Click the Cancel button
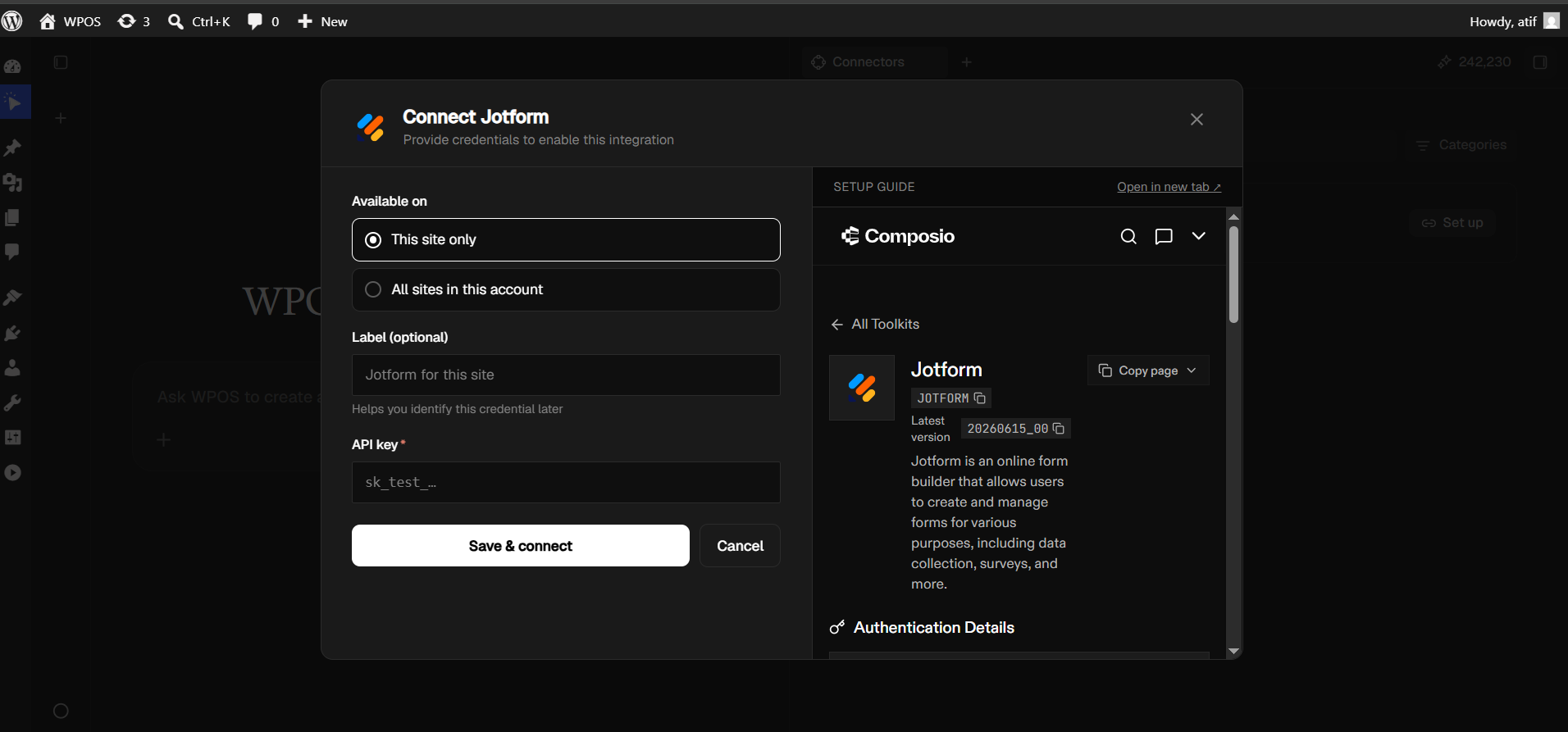 click(740, 546)
